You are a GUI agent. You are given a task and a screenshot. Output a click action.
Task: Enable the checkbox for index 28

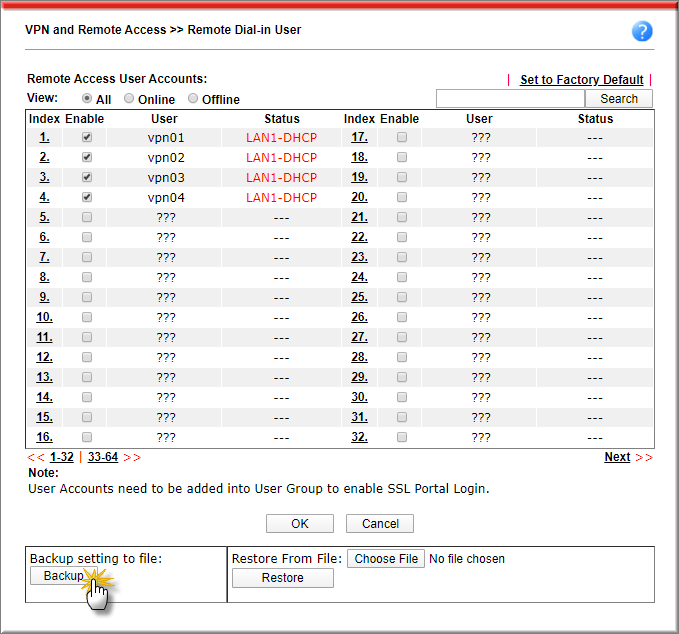(x=402, y=357)
